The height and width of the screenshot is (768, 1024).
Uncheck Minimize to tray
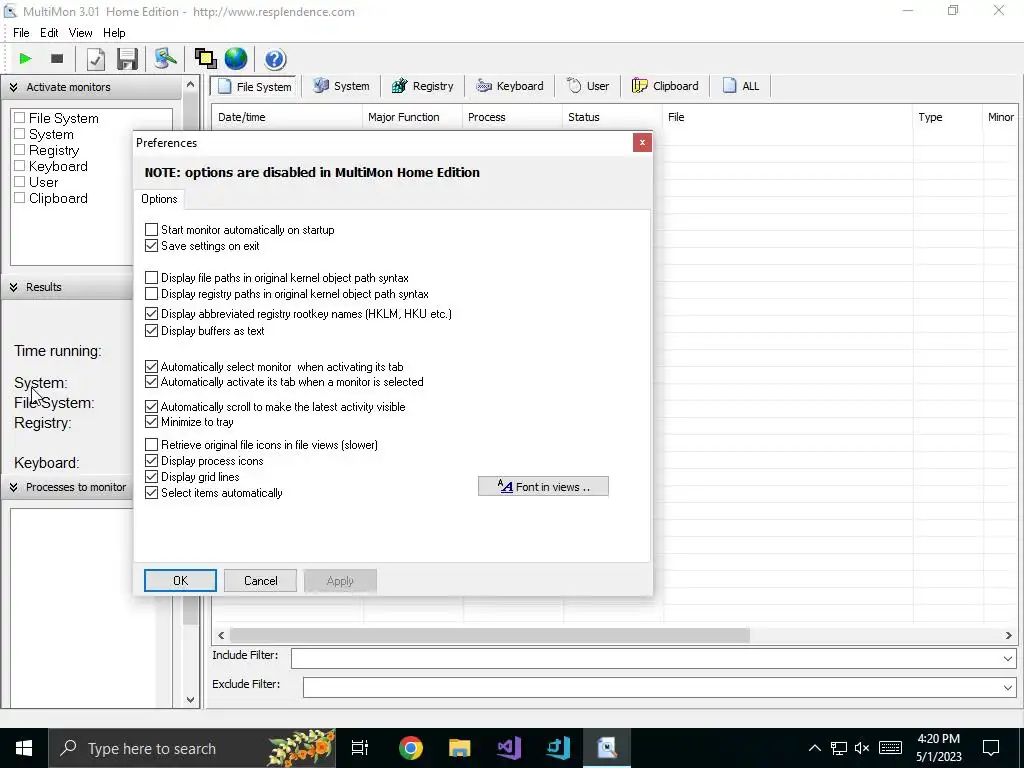point(152,422)
